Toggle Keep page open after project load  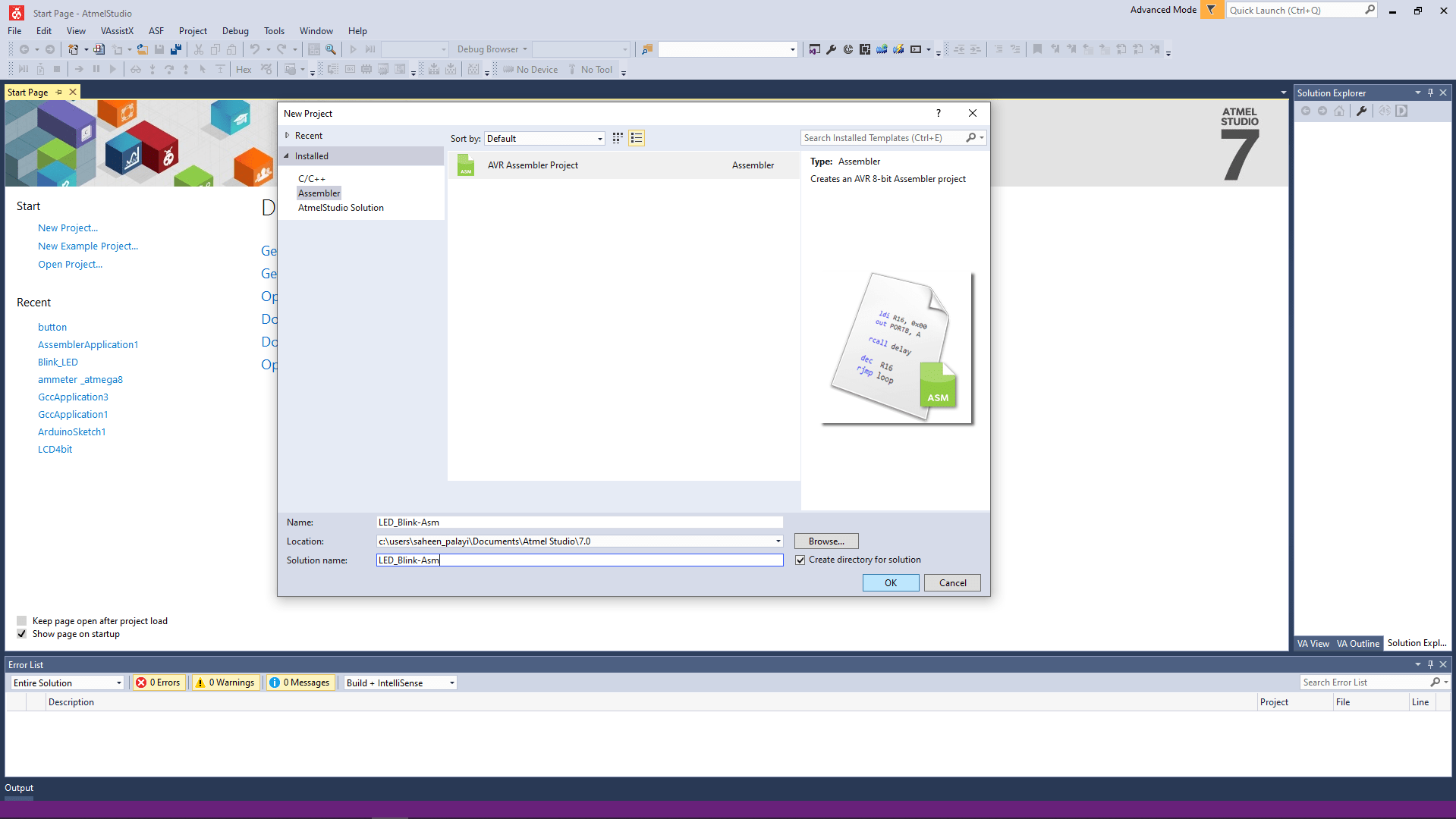(22, 621)
